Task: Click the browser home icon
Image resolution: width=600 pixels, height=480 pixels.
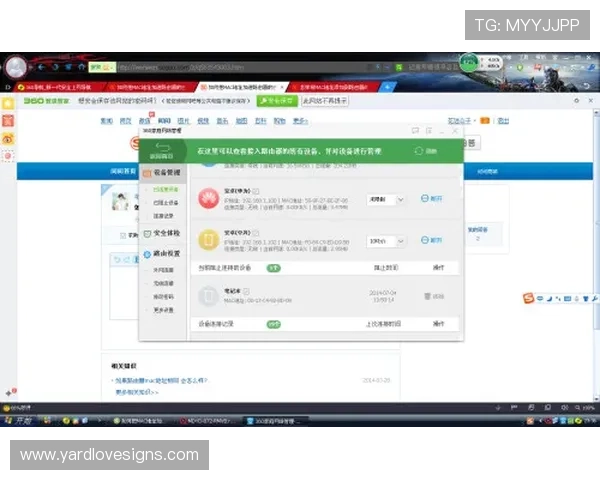Action: [x=81, y=67]
